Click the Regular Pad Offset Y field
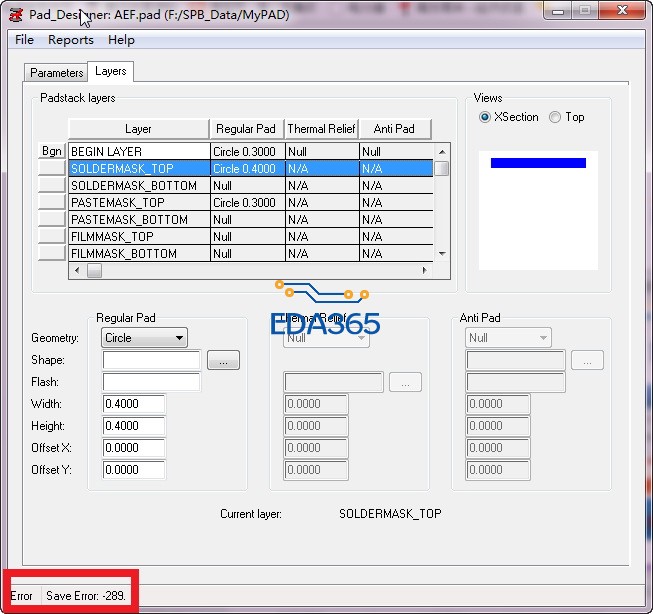Image resolution: width=653 pixels, height=614 pixels. click(134, 470)
